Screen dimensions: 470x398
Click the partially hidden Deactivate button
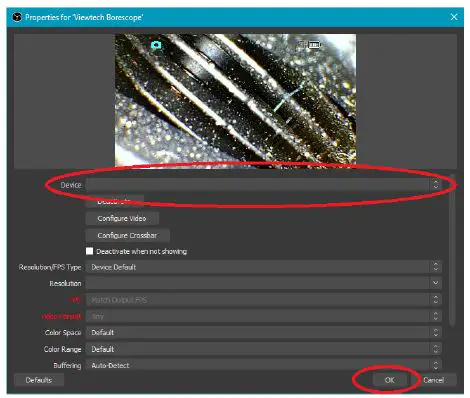[x=115, y=201]
